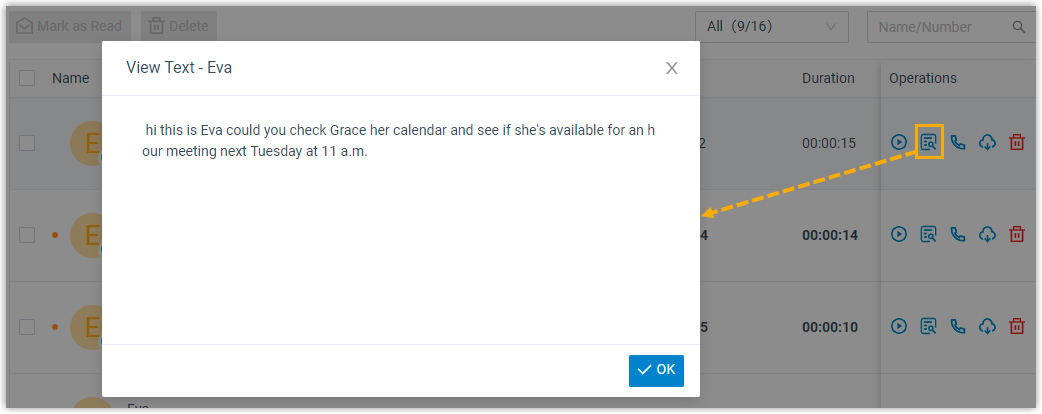Click the Mark as Read button
Viewport: 1042px width, 414px height.
(x=70, y=26)
